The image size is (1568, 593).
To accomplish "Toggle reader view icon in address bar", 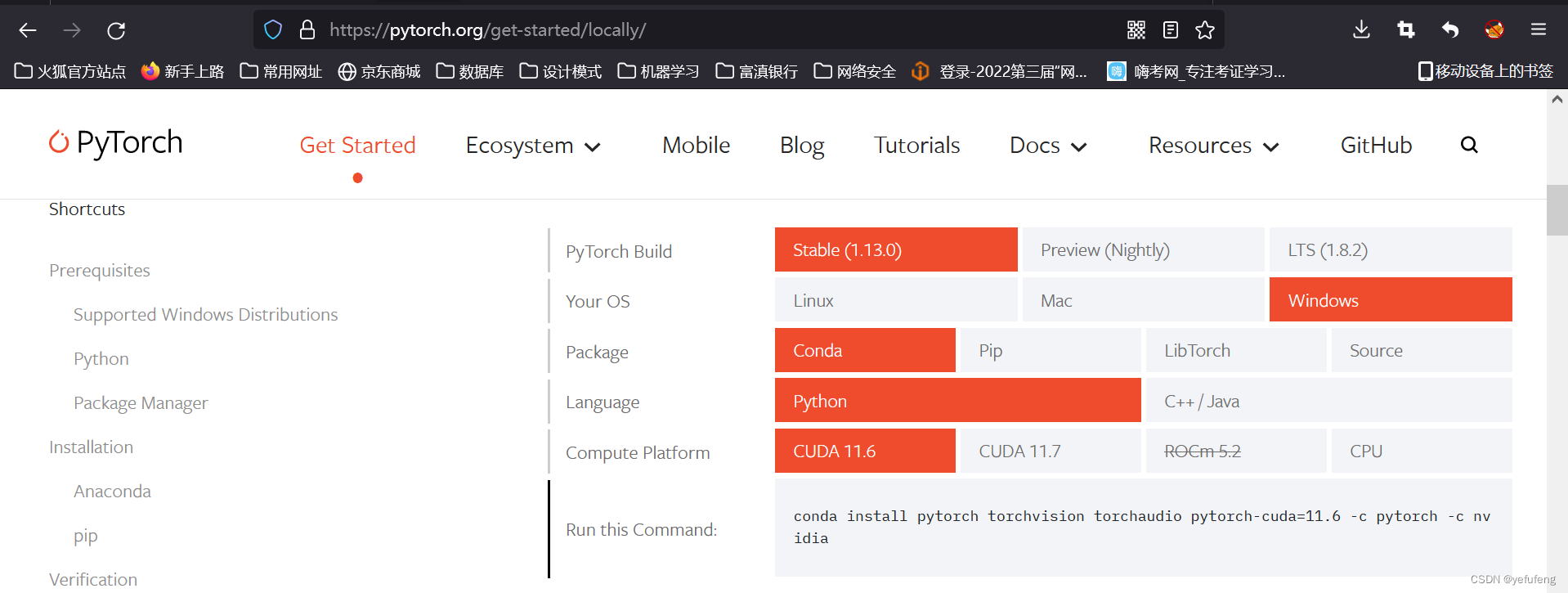I will tap(1171, 30).
